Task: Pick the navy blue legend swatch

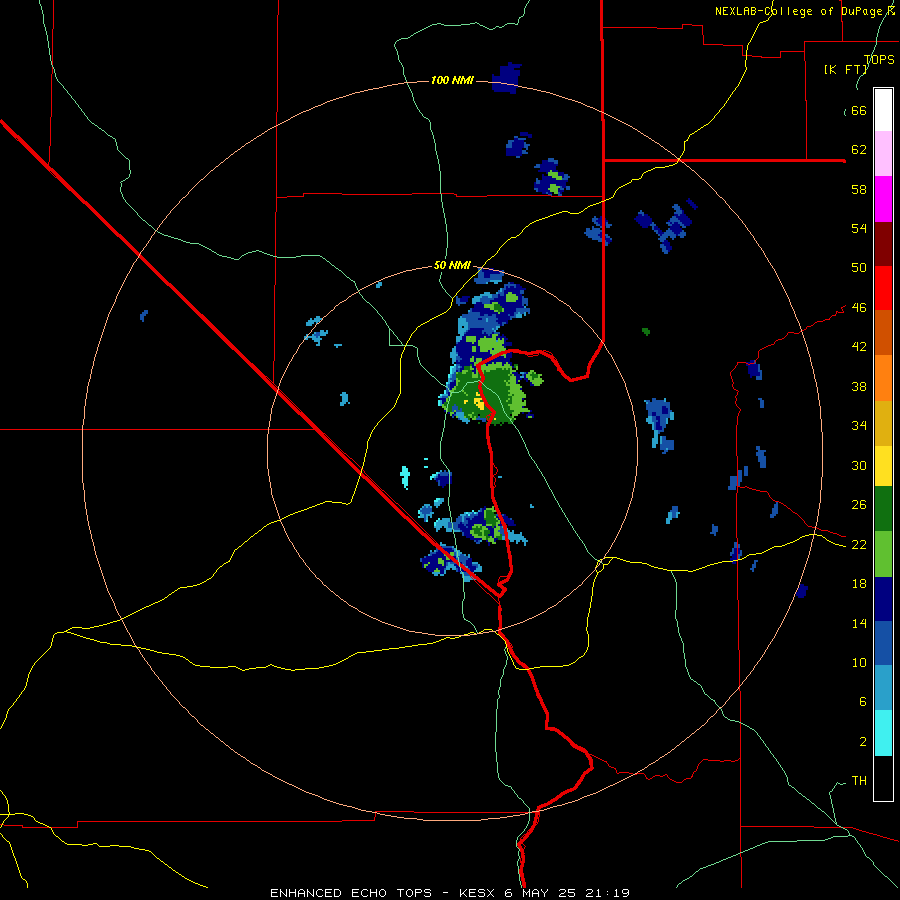Action: click(883, 599)
